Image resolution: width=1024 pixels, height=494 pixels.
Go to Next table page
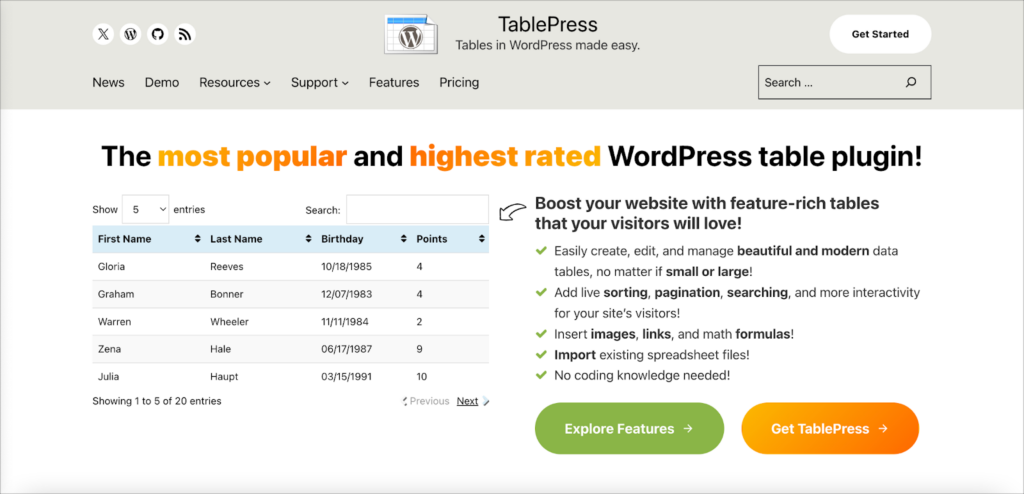point(468,401)
